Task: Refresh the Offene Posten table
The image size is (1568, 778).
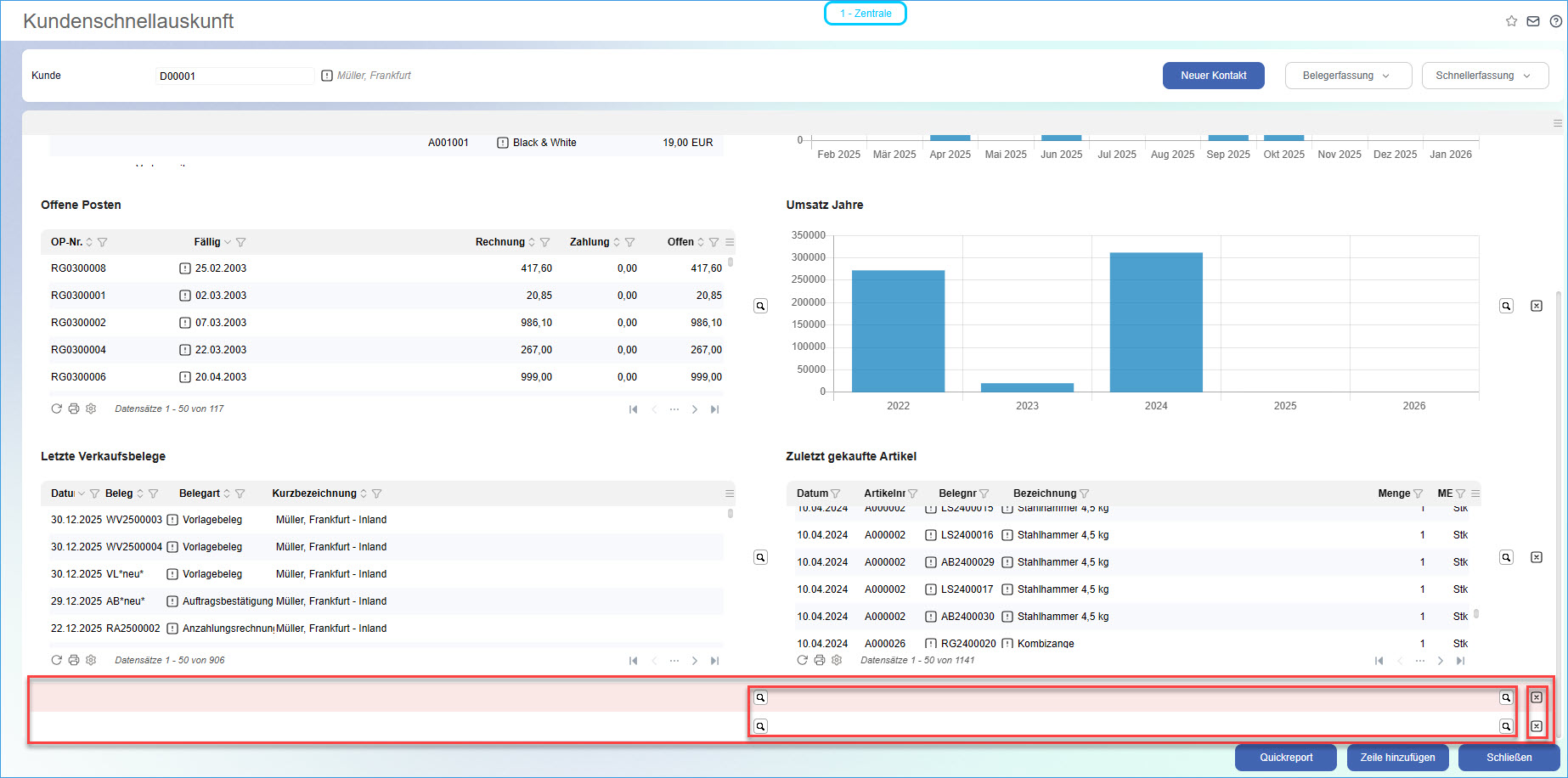Action: [x=56, y=409]
